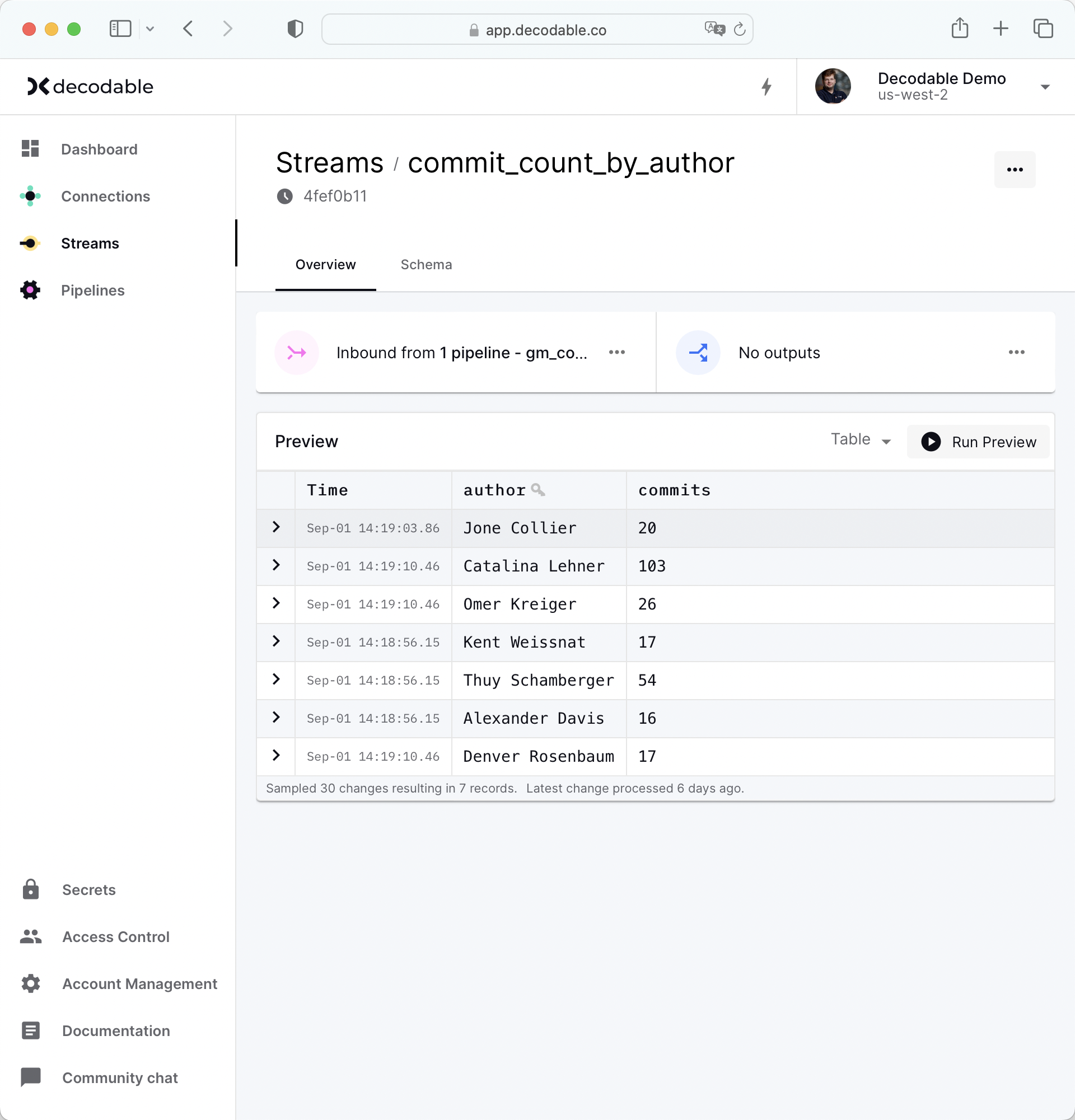Click the lock icon next to Secrets
The image size is (1075, 1120).
click(30, 890)
